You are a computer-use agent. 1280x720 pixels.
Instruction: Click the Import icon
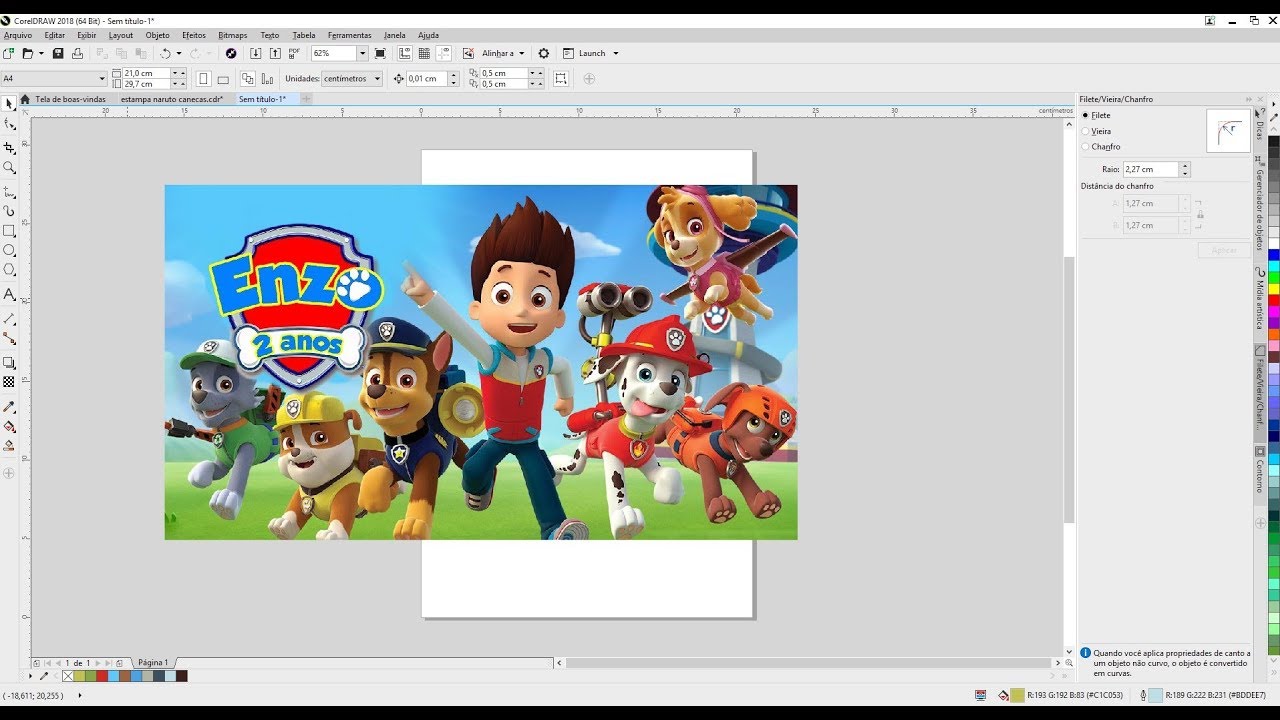point(255,53)
